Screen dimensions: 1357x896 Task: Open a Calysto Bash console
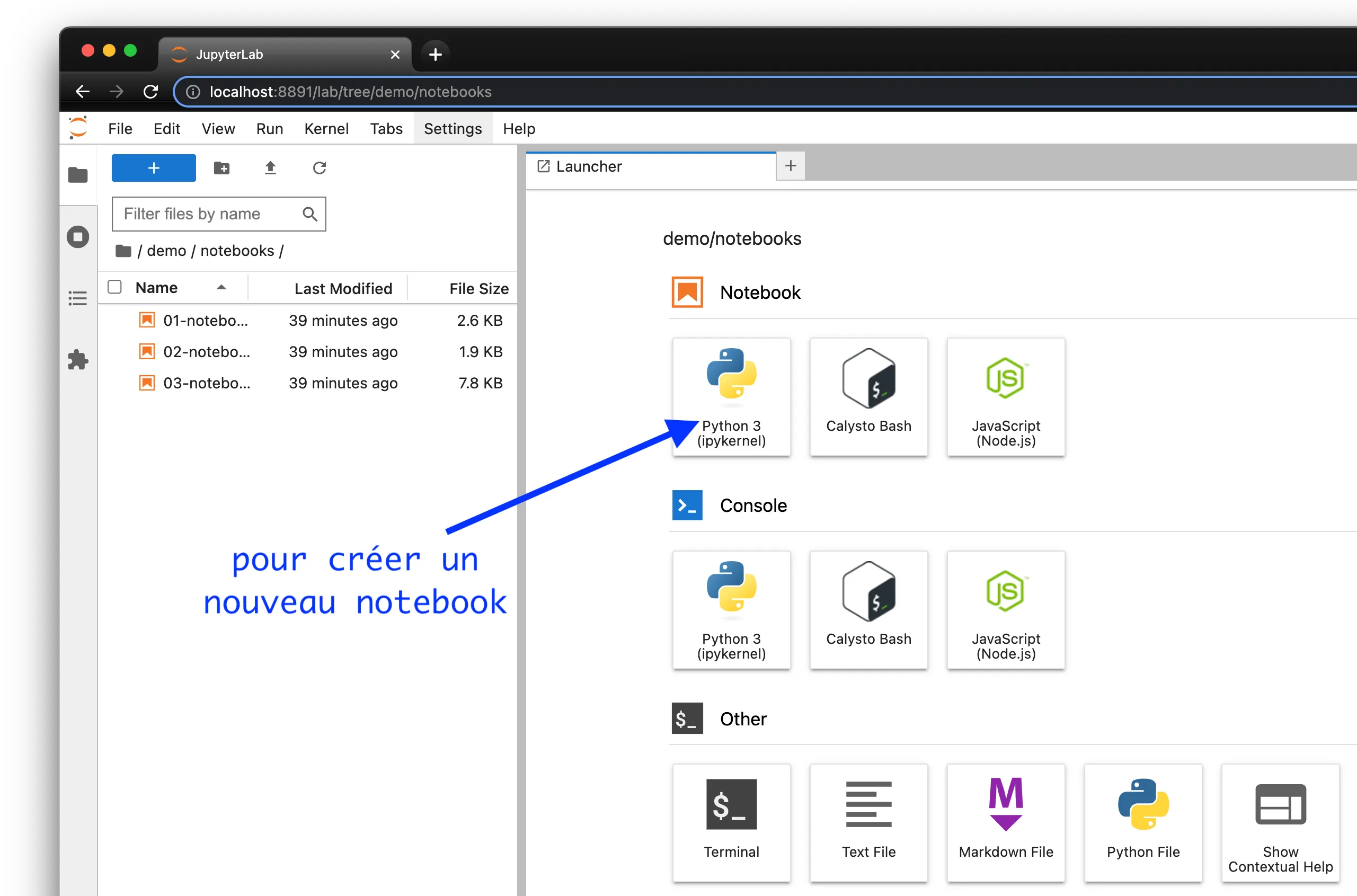coord(868,610)
